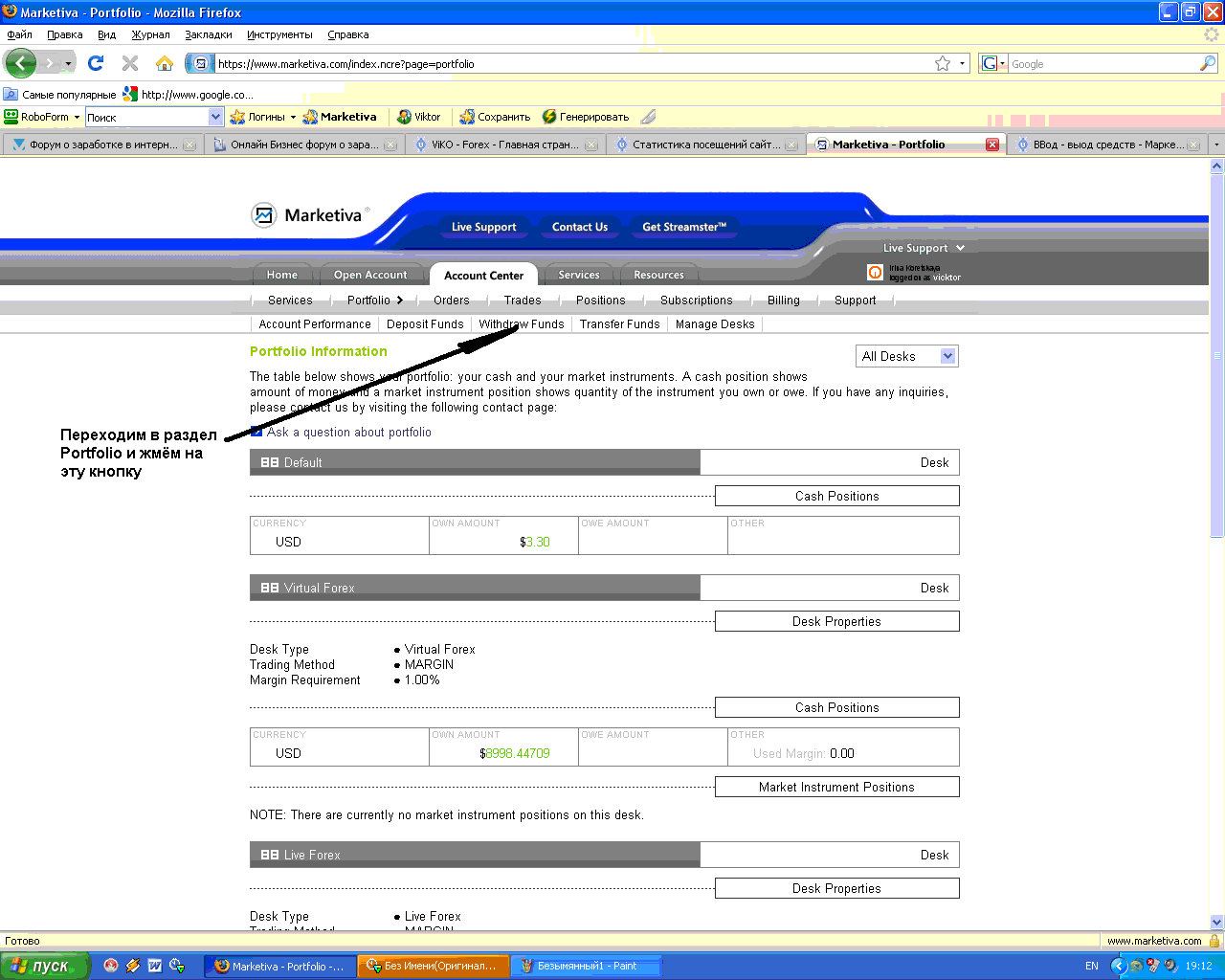Screen dimensions: 1225x980
Task: Click the Ask a question icon
Action: click(256, 432)
